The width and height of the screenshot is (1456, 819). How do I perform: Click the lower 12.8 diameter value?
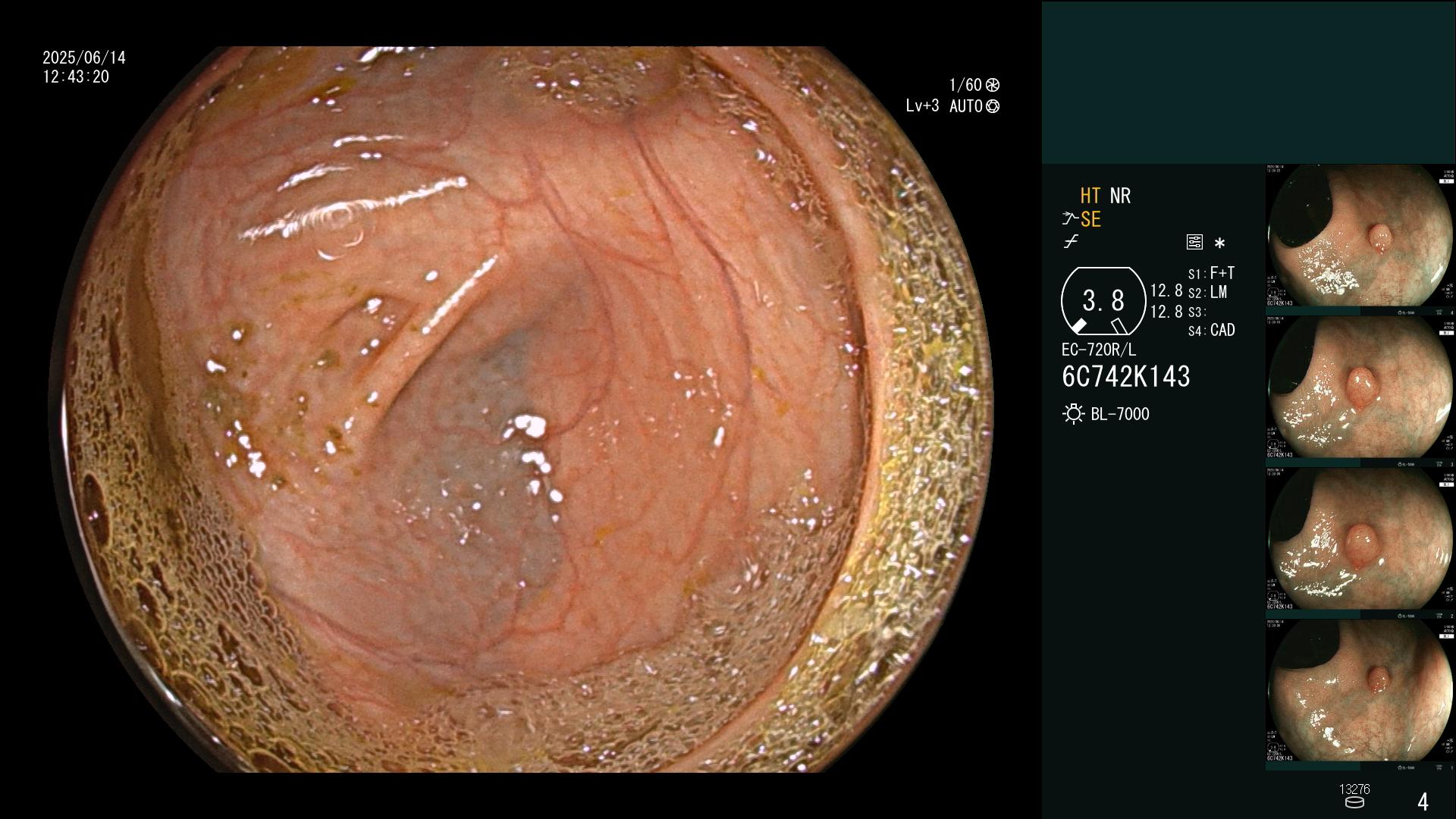[x=1166, y=311]
